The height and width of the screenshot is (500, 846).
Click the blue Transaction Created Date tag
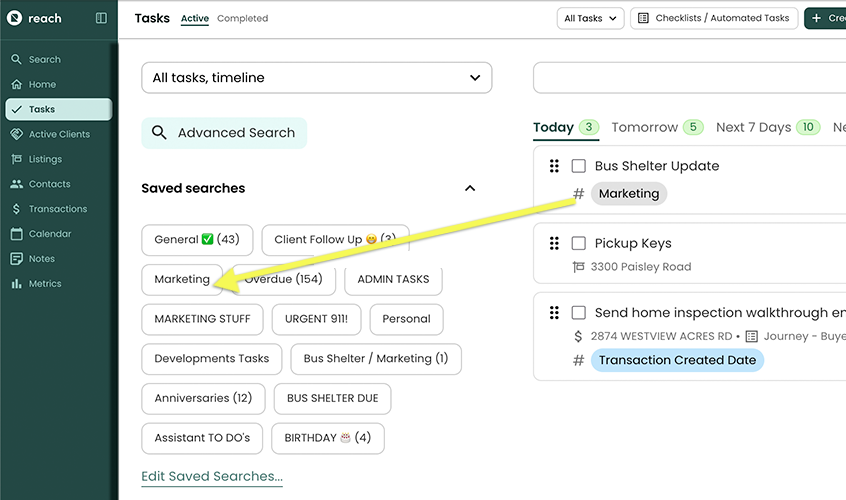coord(677,360)
